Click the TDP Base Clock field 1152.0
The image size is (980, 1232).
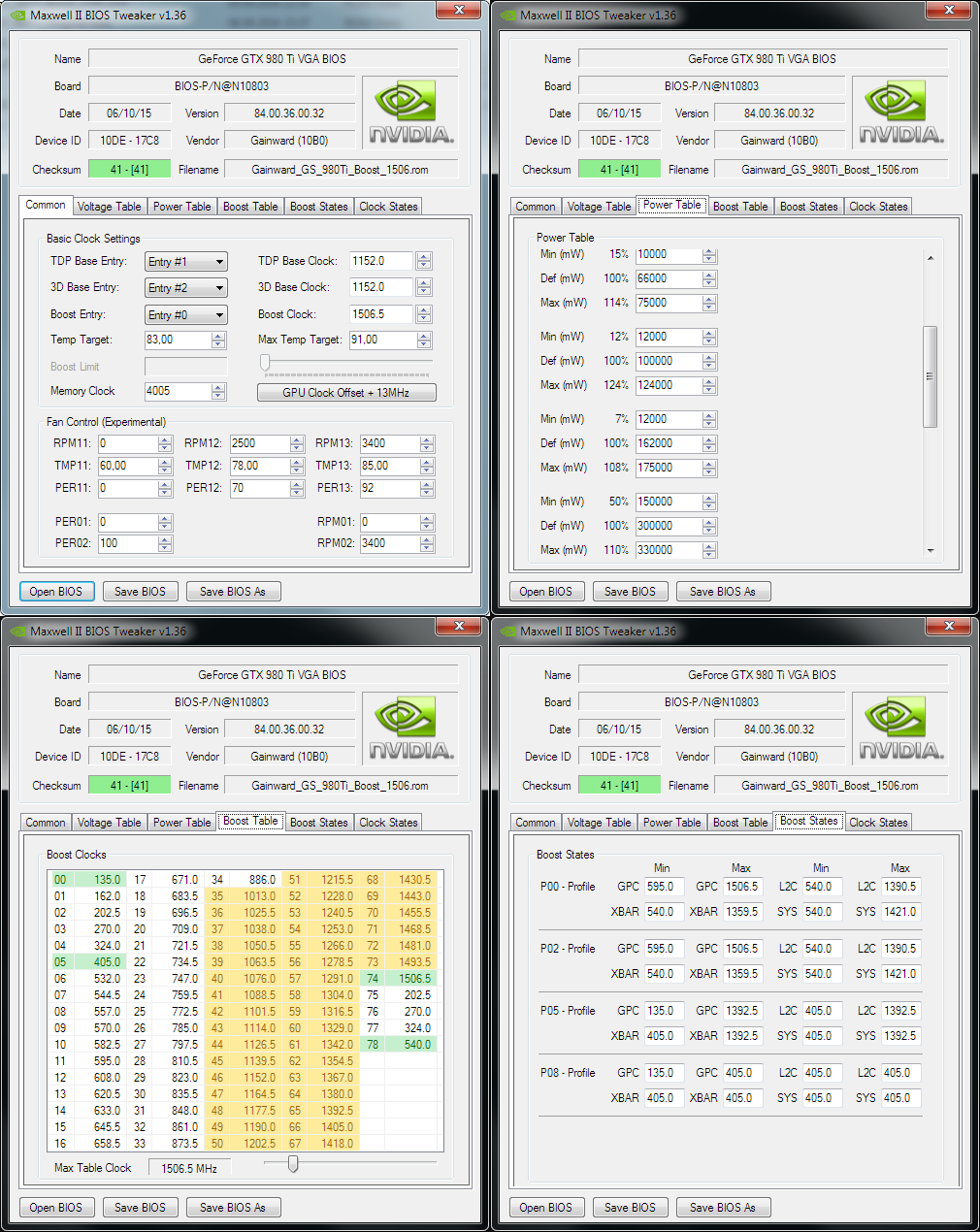pos(381,261)
